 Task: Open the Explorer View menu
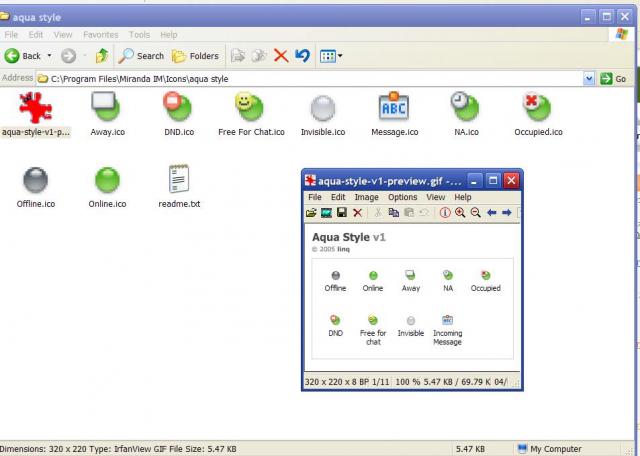click(63, 35)
